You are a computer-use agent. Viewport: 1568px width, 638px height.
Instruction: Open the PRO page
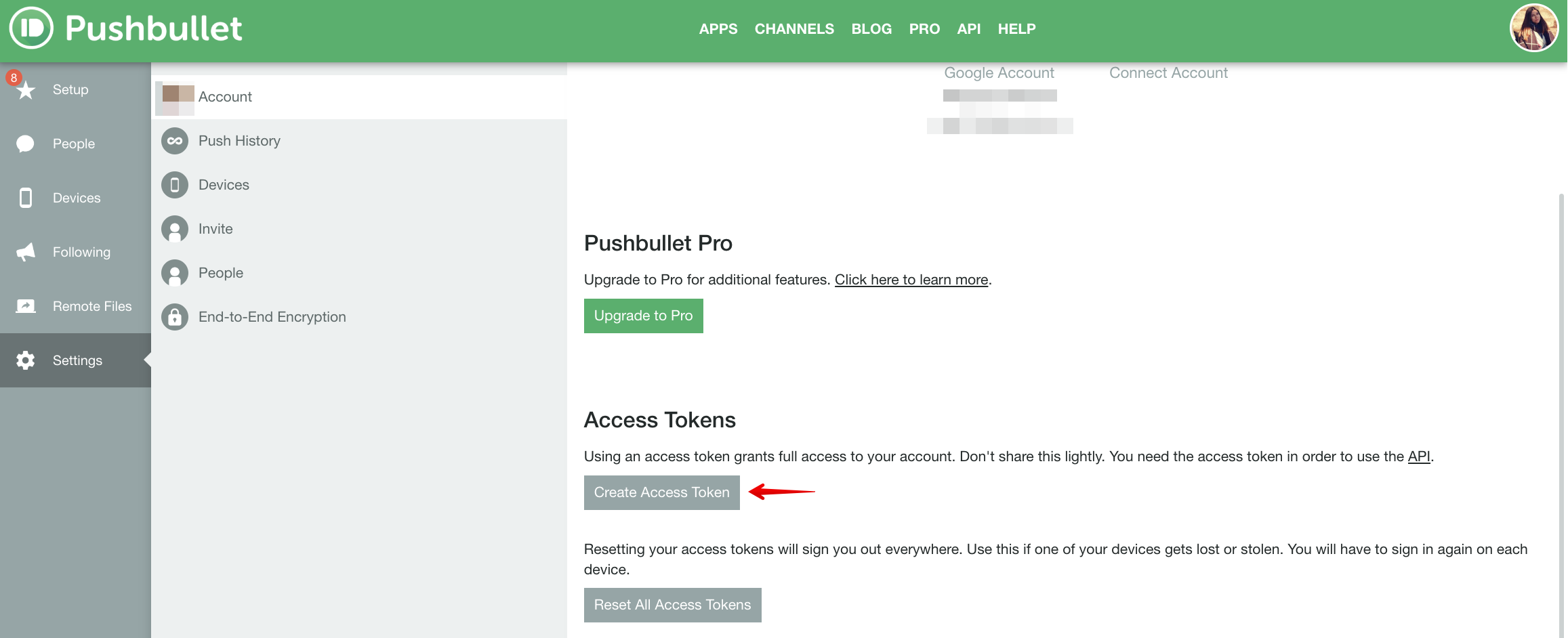pos(924,29)
